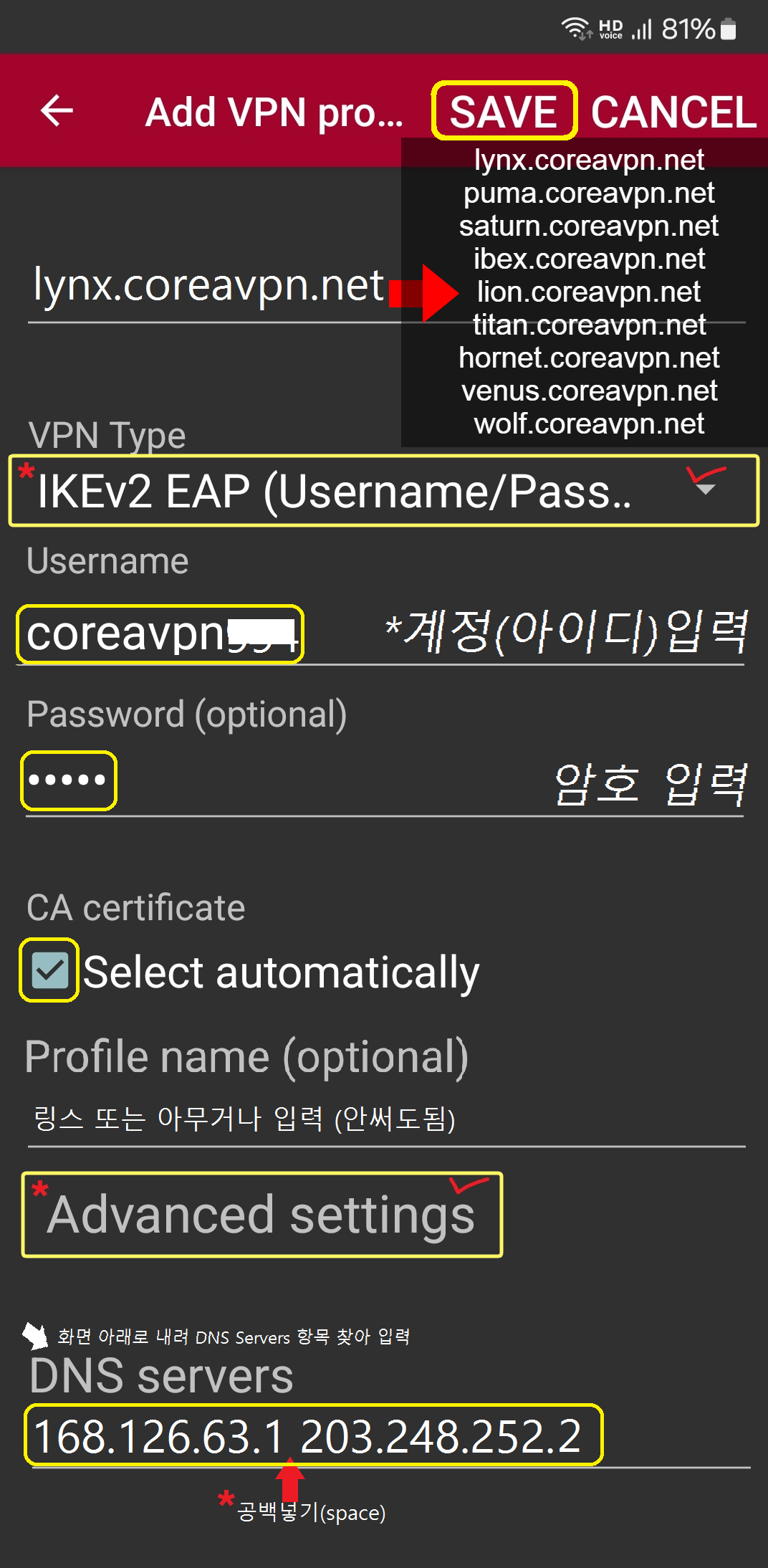Tap the 'CA certificate' label

[x=136, y=908]
